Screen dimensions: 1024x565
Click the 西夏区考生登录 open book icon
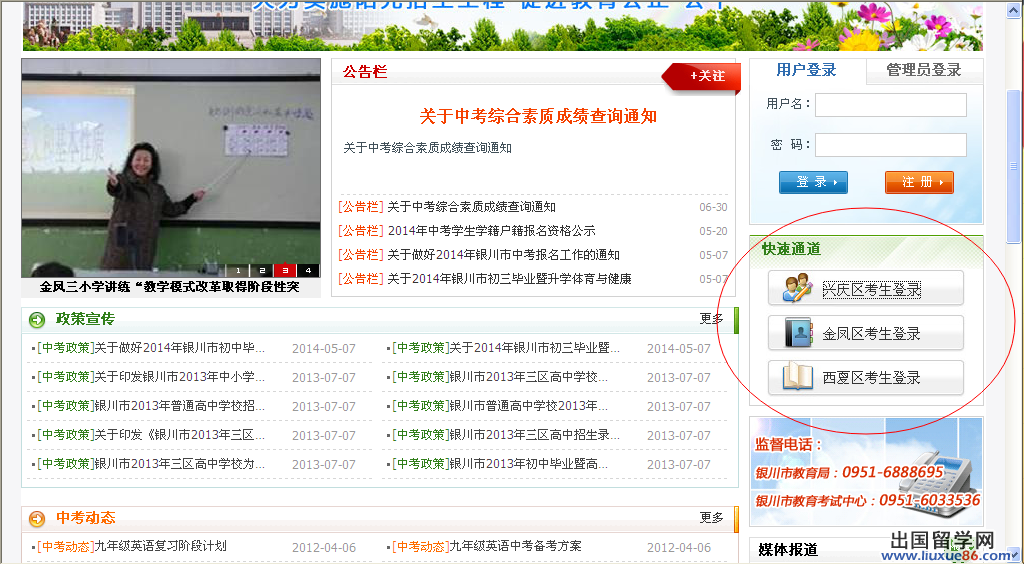pos(797,378)
